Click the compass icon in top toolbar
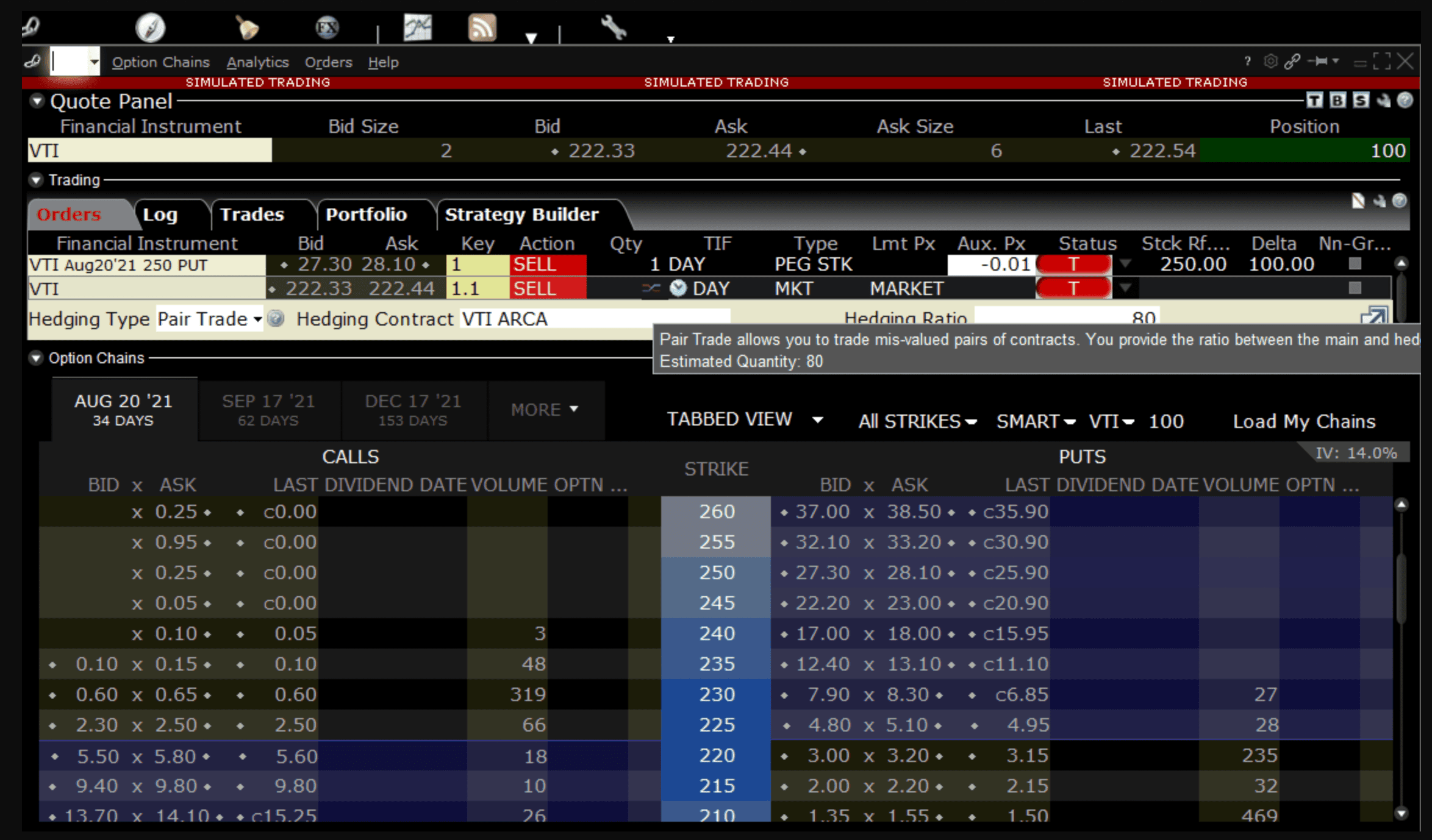Screen dimensions: 1432x840 pyautogui.click(x=150, y=28)
